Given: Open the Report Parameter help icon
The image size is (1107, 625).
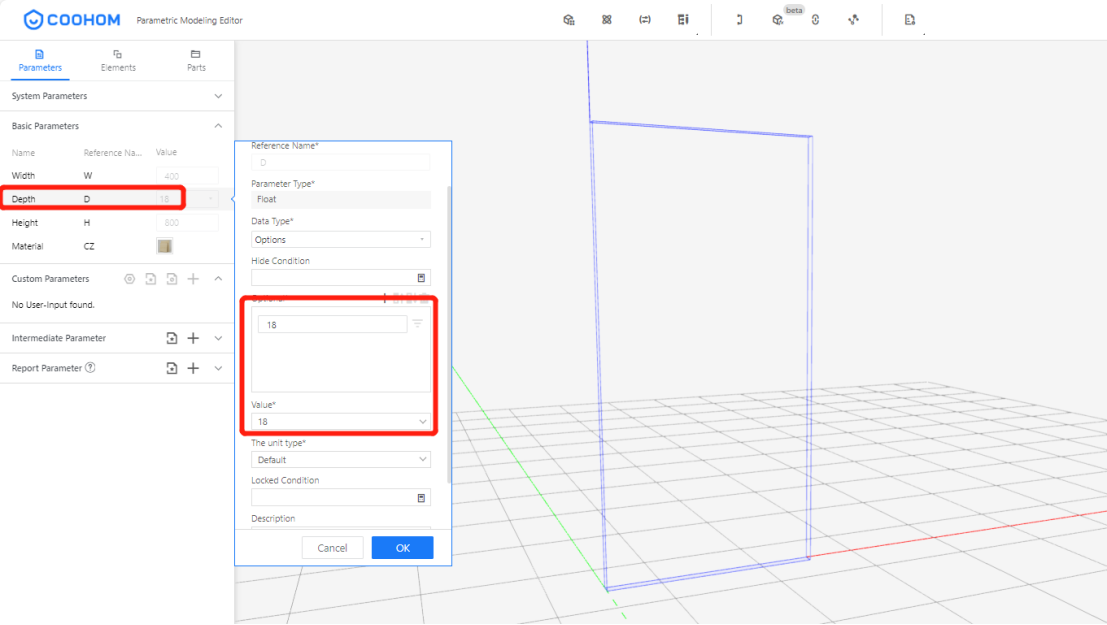Looking at the screenshot, I should click(x=91, y=368).
